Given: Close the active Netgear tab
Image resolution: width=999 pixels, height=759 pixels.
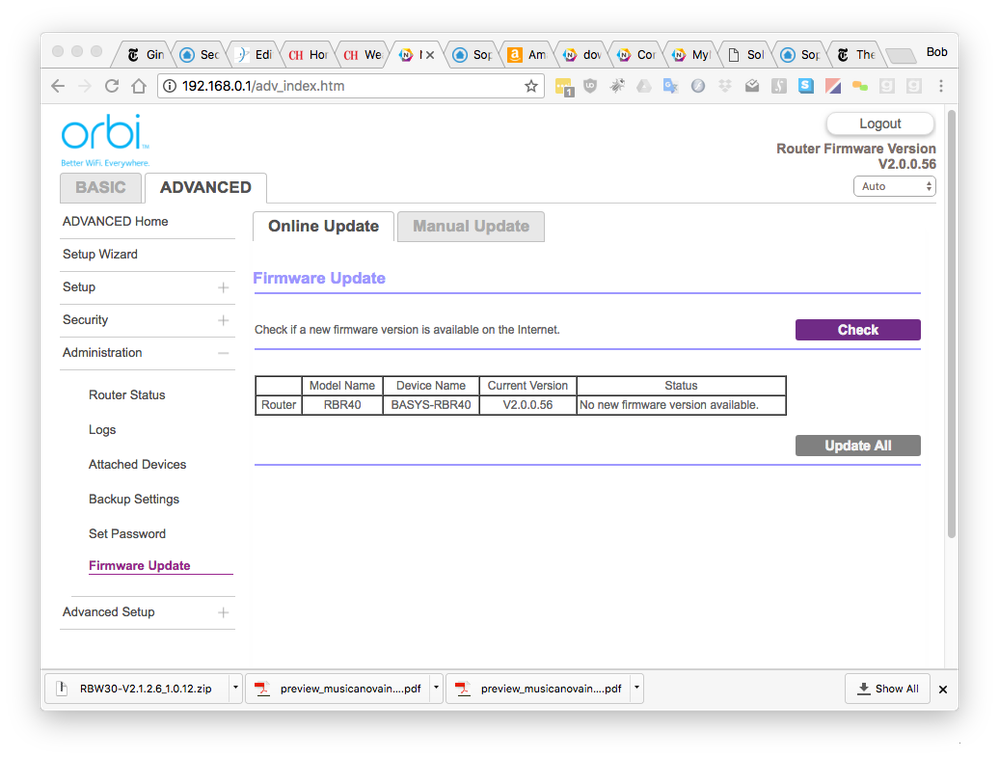Looking at the screenshot, I should click(431, 55).
